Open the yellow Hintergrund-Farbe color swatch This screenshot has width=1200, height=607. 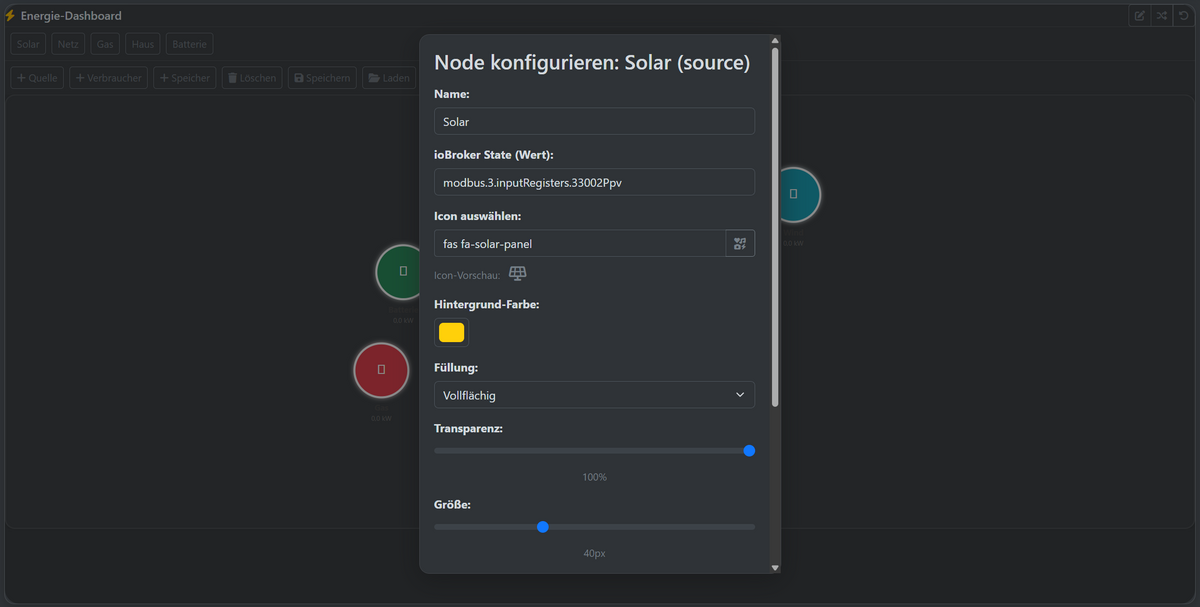(x=452, y=333)
